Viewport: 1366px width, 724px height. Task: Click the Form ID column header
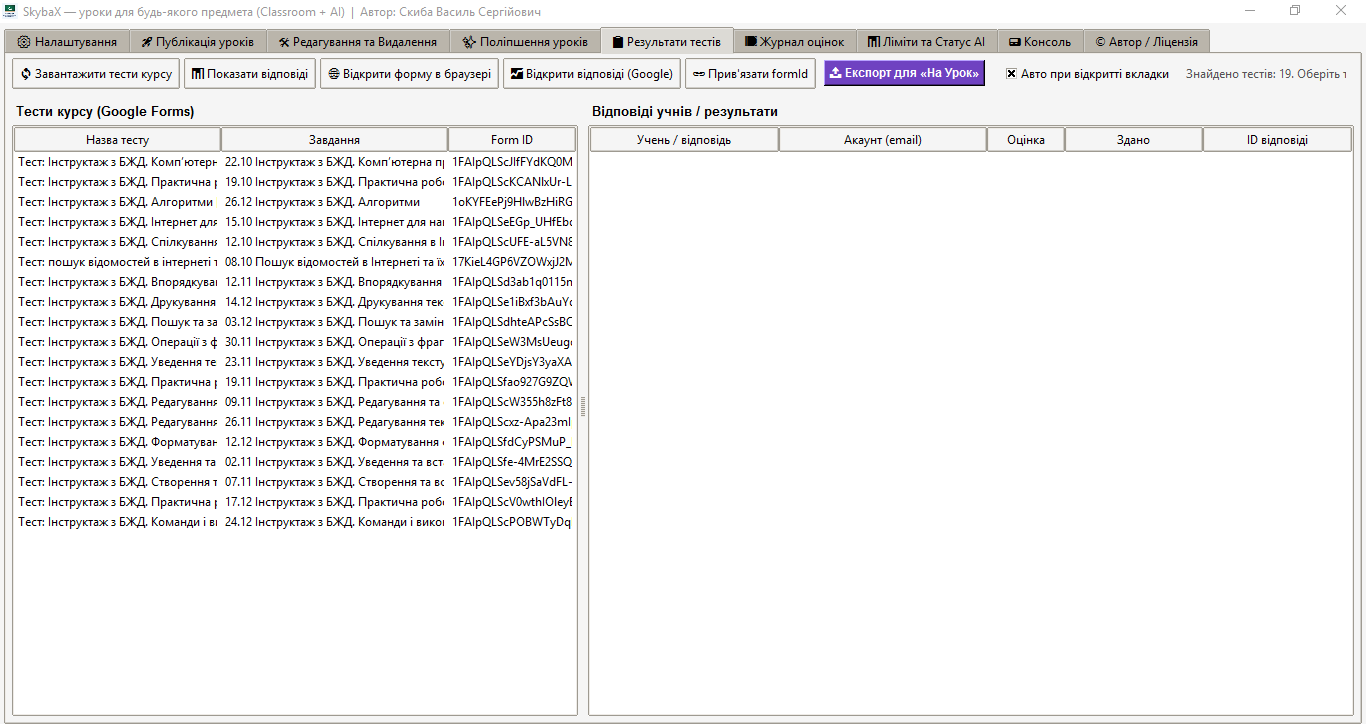click(512, 140)
